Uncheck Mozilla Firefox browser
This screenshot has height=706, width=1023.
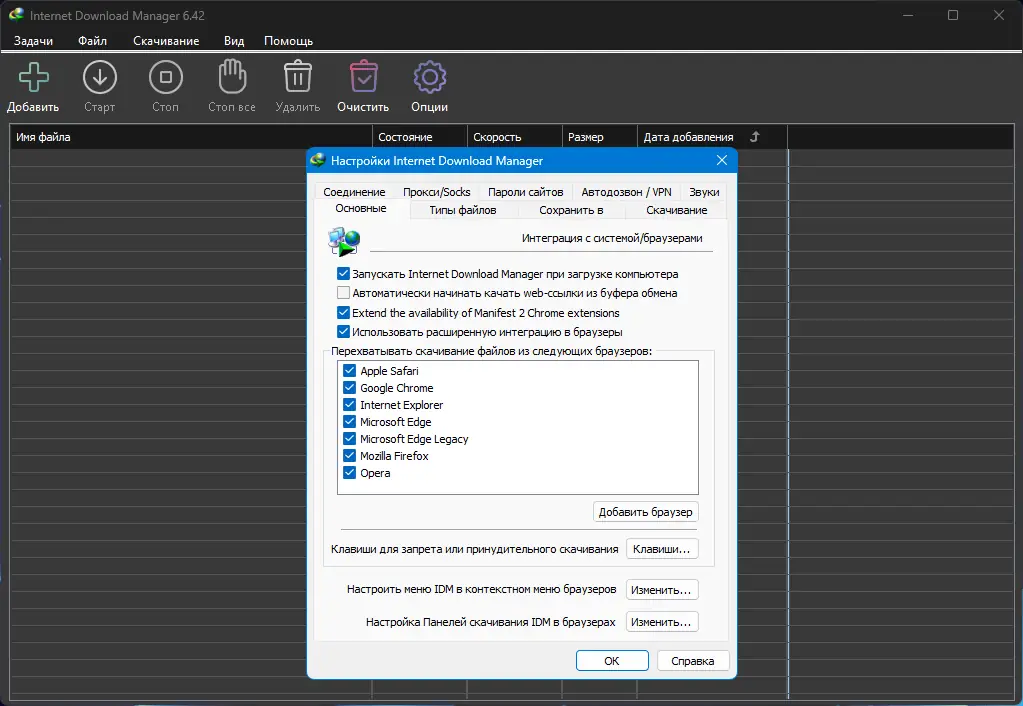[349, 455]
